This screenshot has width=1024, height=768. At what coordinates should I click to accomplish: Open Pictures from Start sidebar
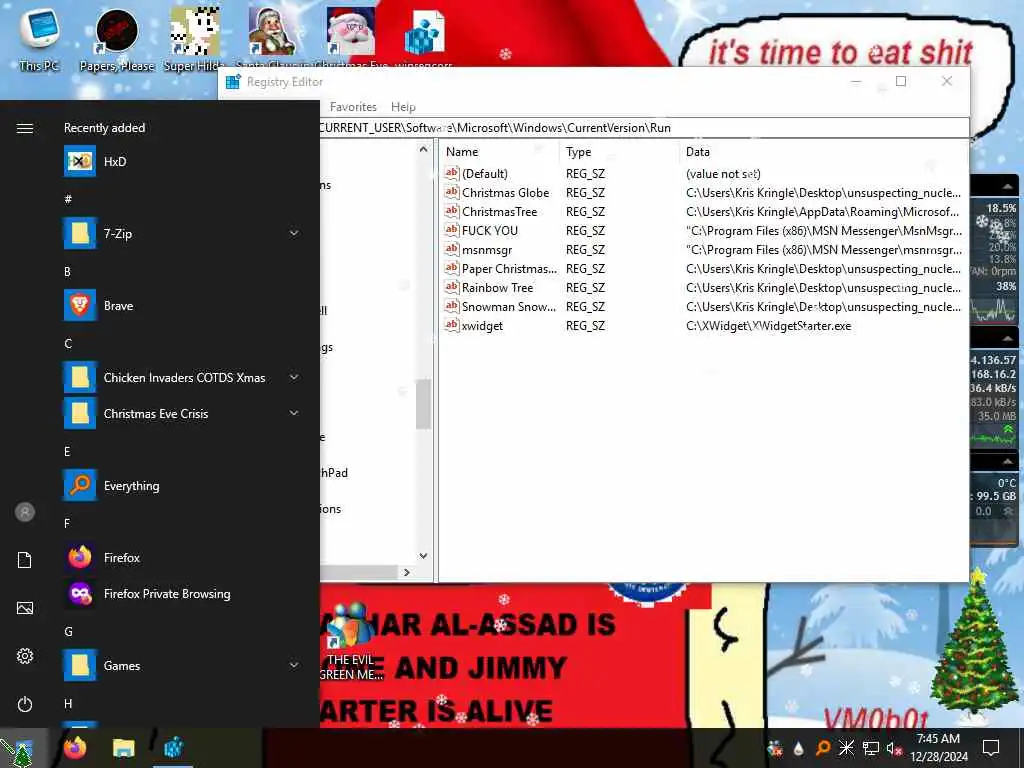click(x=25, y=608)
